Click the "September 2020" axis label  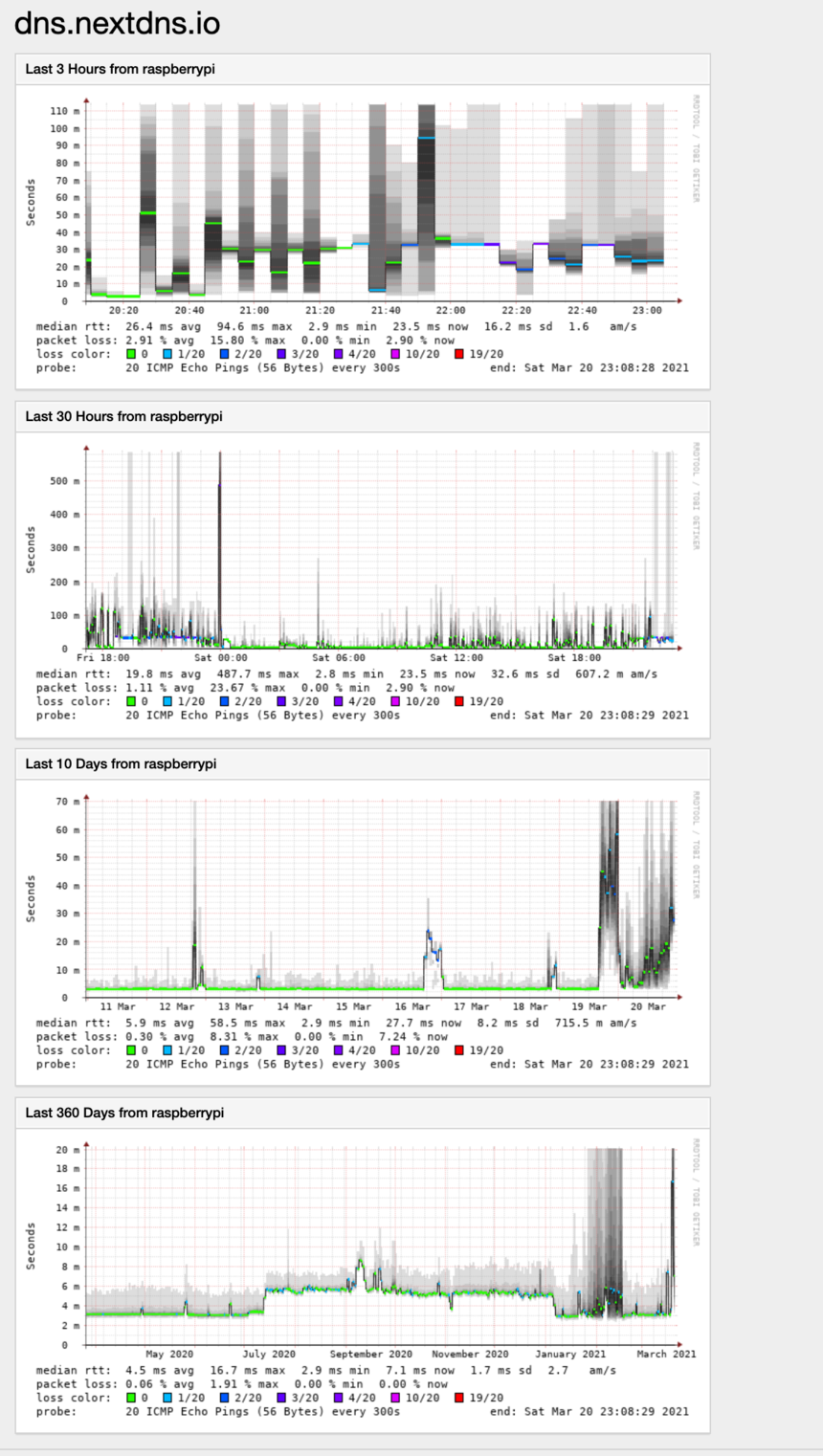coord(371,1354)
